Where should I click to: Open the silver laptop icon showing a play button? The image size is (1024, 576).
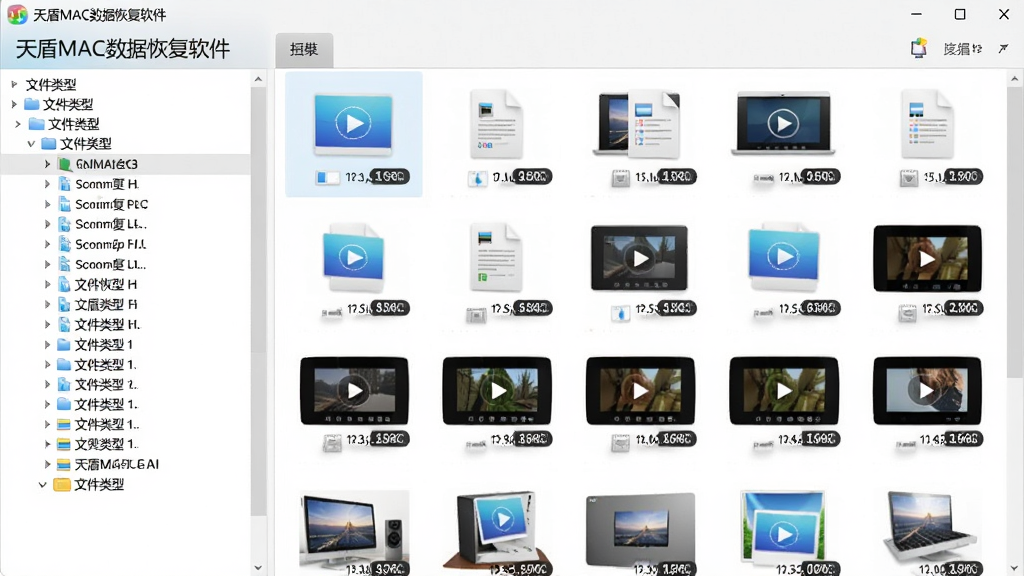coord(783,123)
